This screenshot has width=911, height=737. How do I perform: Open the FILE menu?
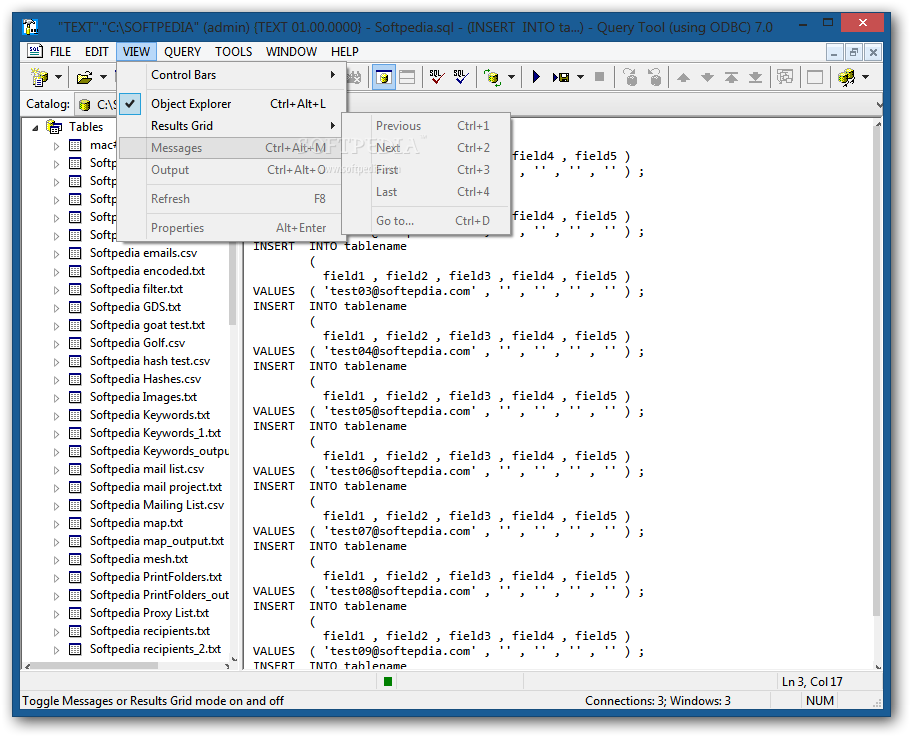pyautogui.click(x=60, y=52)
